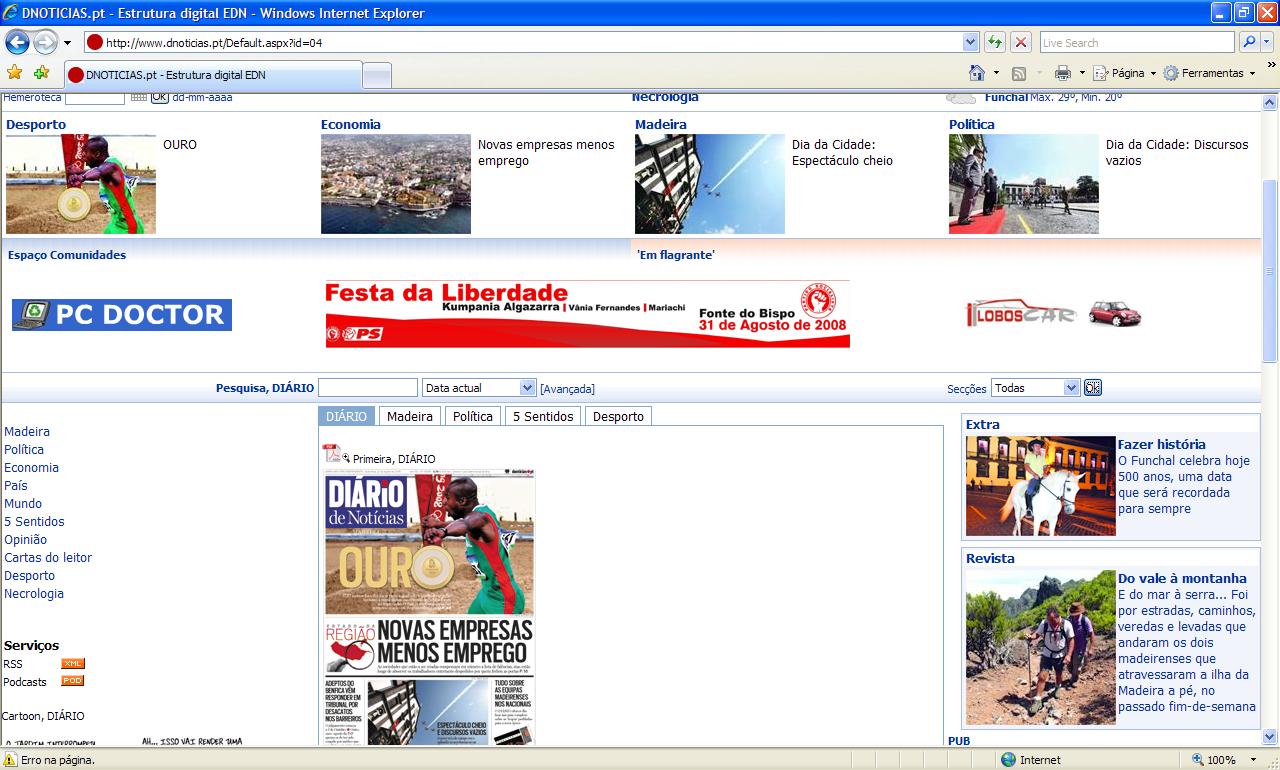Screen dimensions: 1280x770
Task: Open the Secções 'Todas' dropdown
Action: click(x=1035, y=388)
